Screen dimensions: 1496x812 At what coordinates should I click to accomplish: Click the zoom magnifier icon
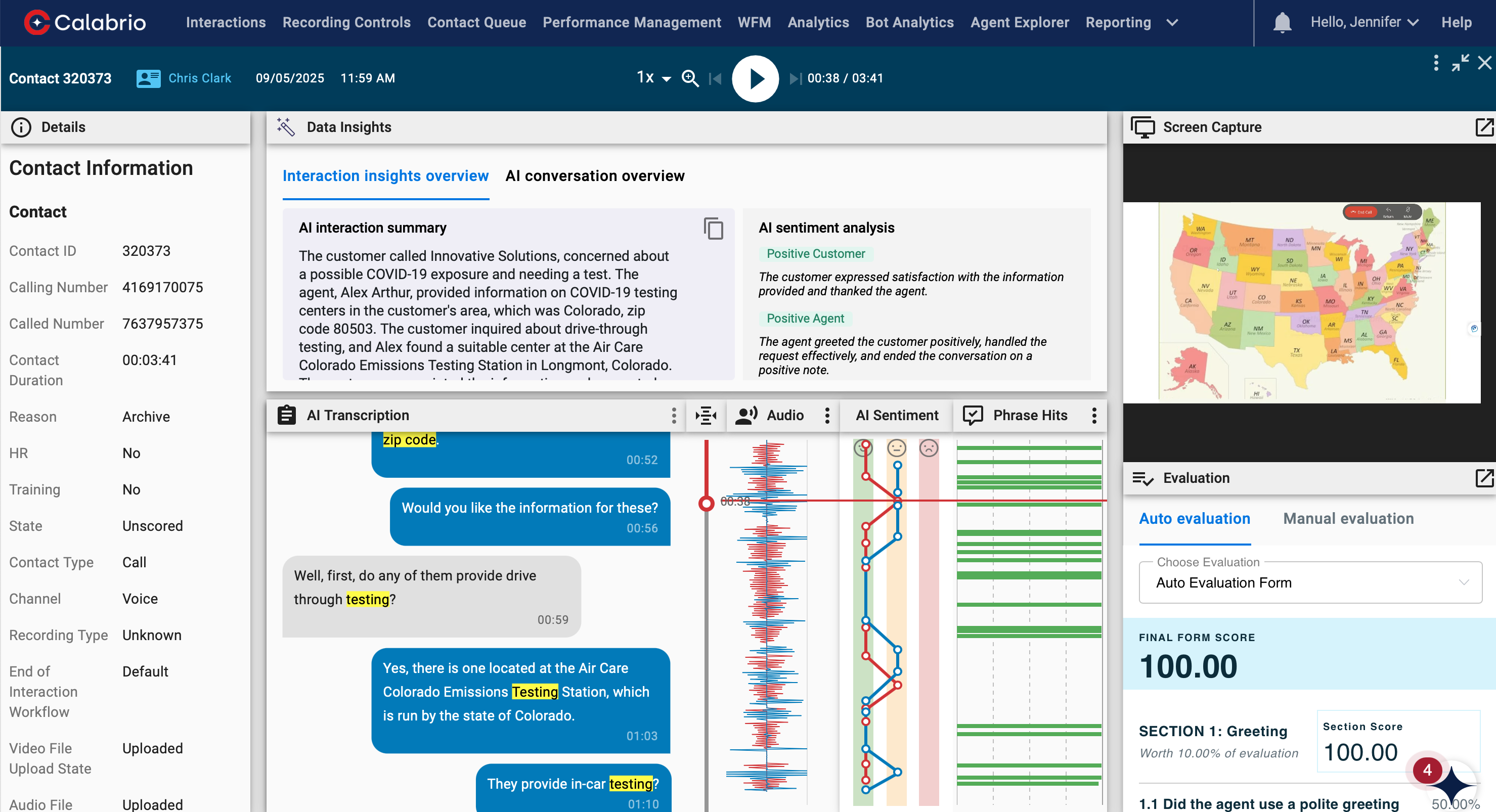point(690,78)
